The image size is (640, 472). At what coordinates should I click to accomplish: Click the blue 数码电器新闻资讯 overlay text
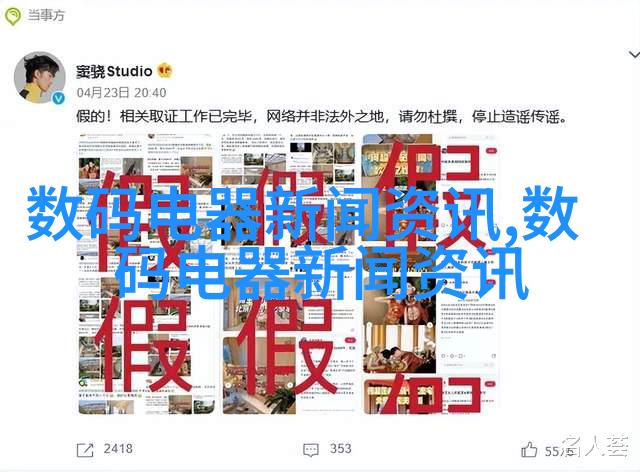coord(302,243)
